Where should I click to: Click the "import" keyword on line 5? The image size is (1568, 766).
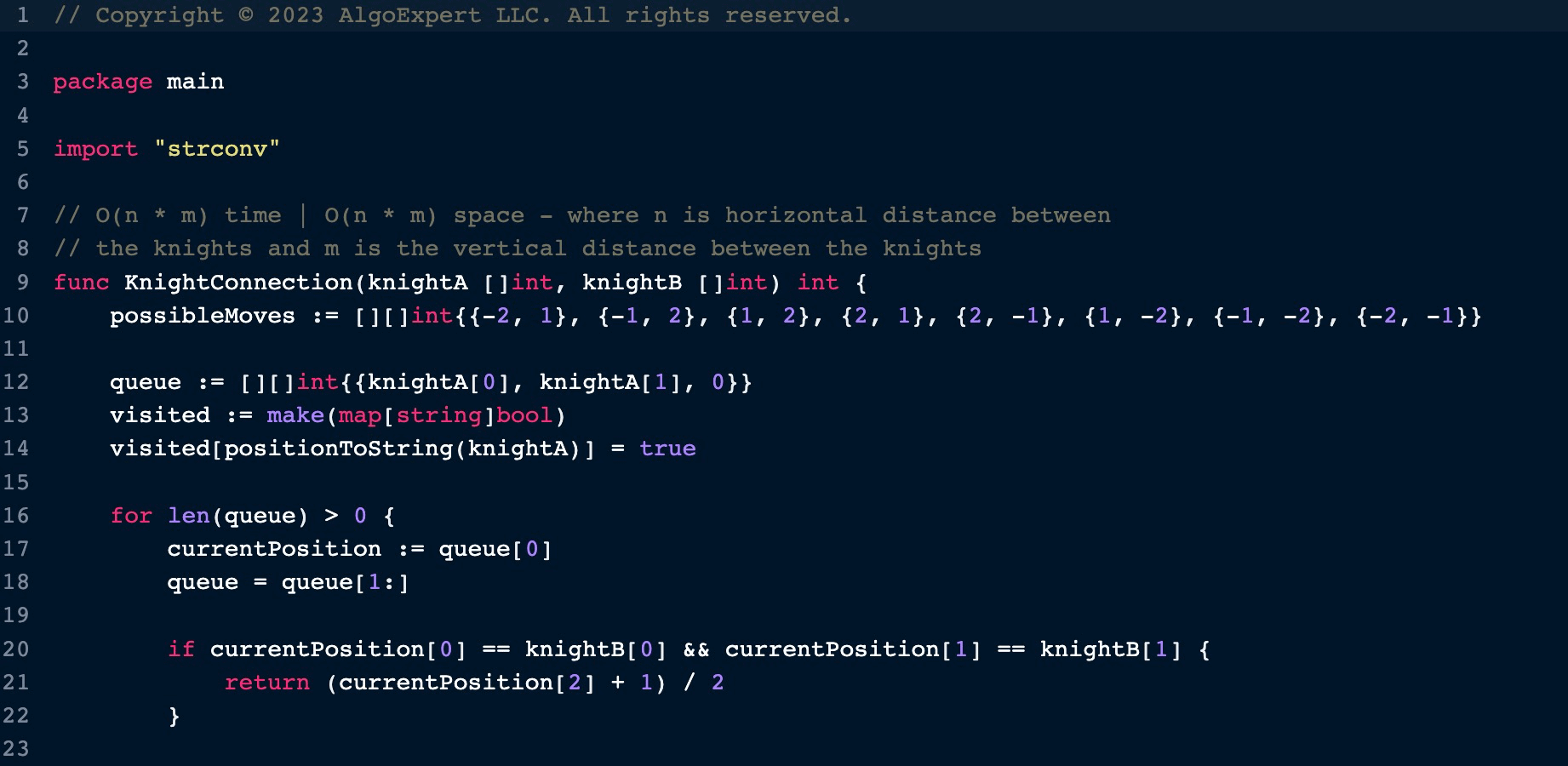point(95,149)
